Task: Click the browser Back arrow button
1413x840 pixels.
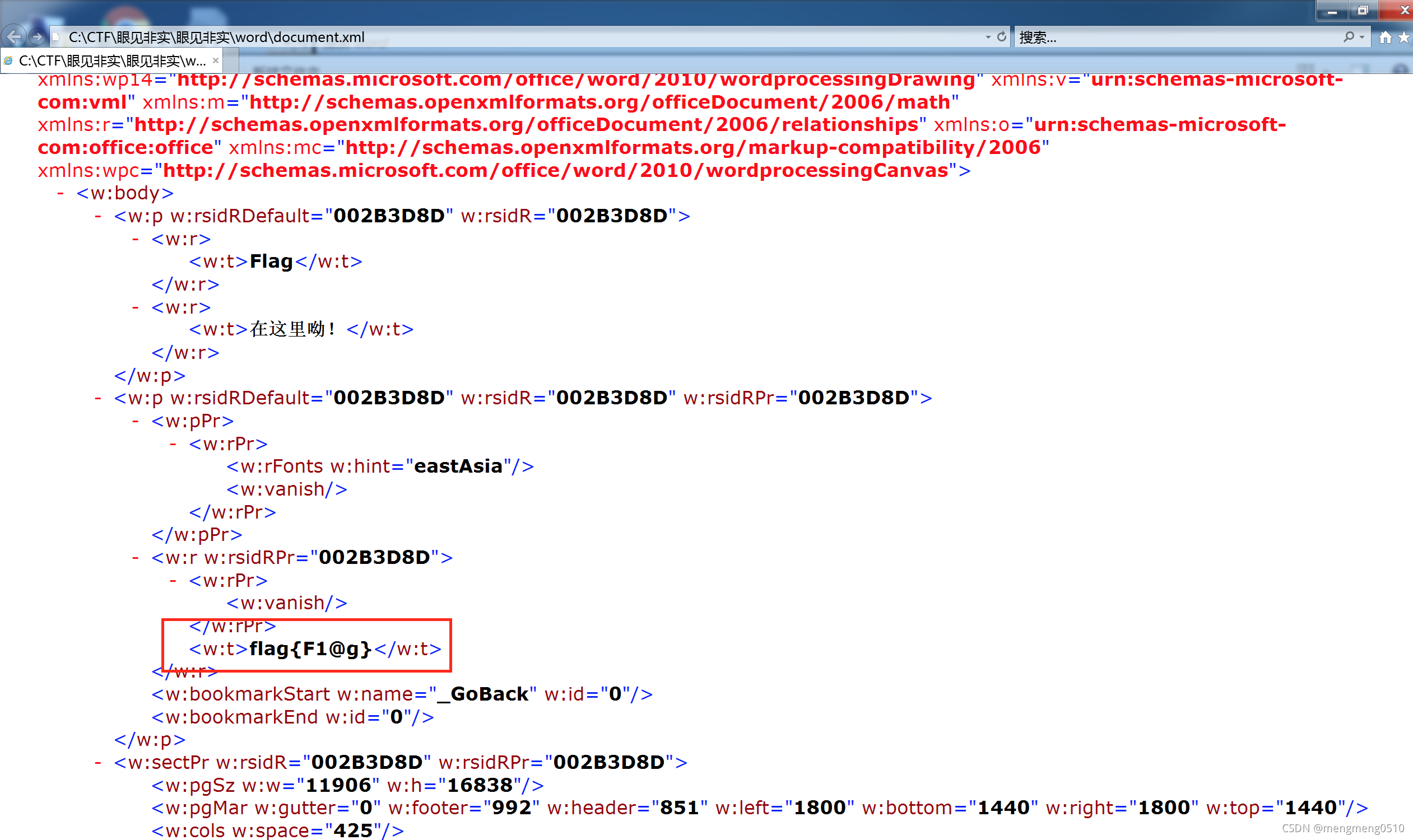Action: pos(13,37)
